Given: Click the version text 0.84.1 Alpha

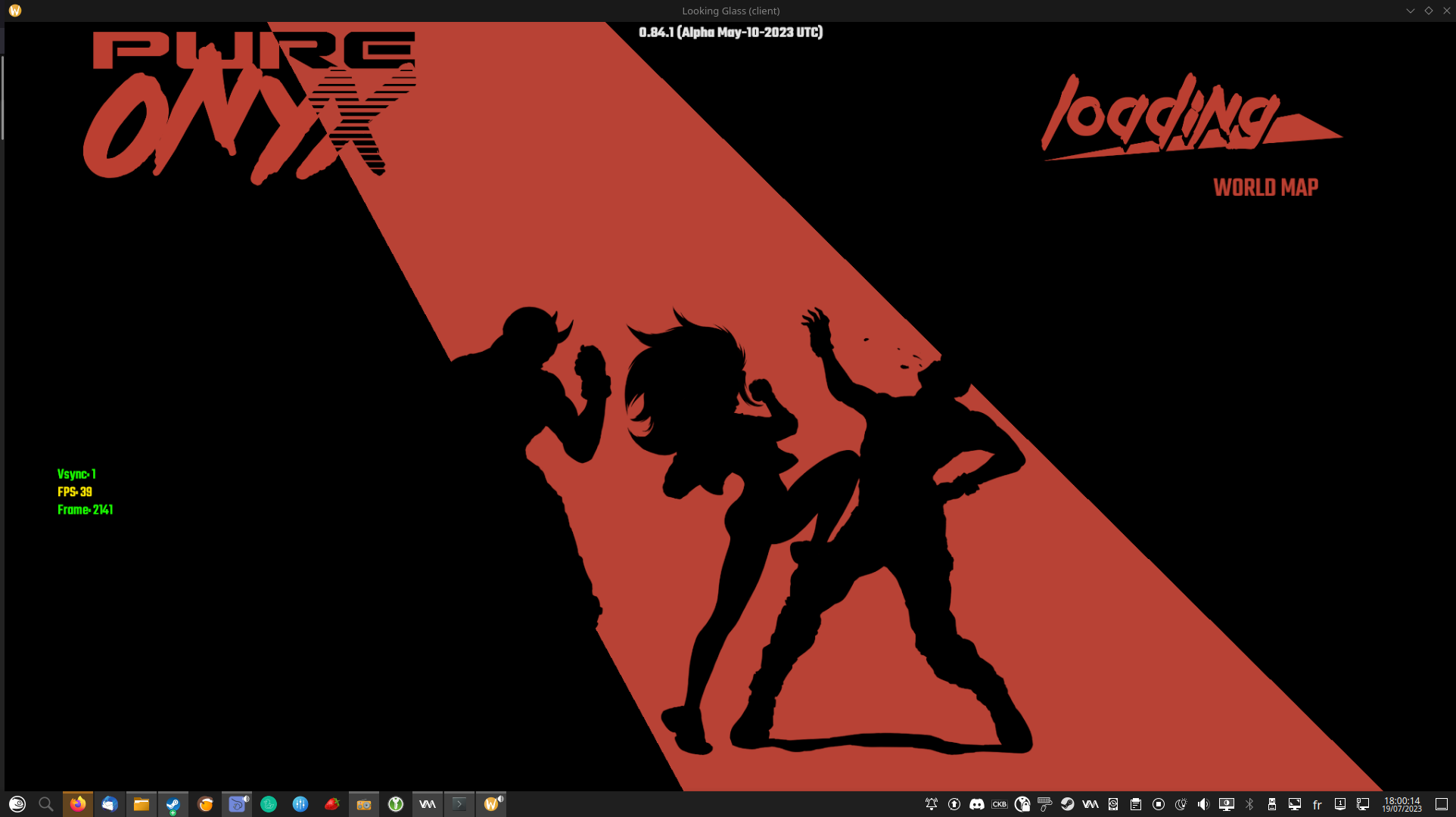Looking at the screenshot, I should (x=730, y=32).
